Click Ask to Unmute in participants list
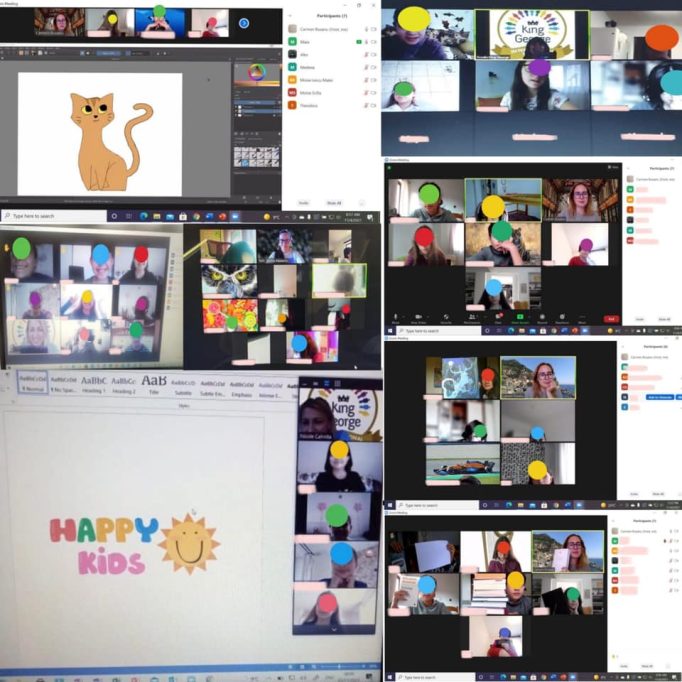The width and height of the screenshot is (682, 682). [x=660, y=397]
